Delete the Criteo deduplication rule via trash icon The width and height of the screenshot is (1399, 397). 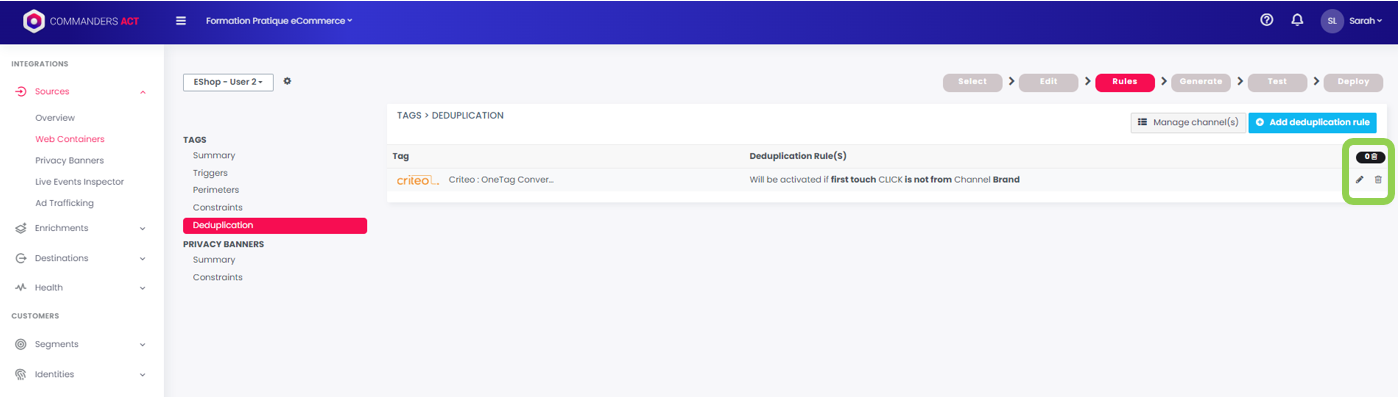1378,180
